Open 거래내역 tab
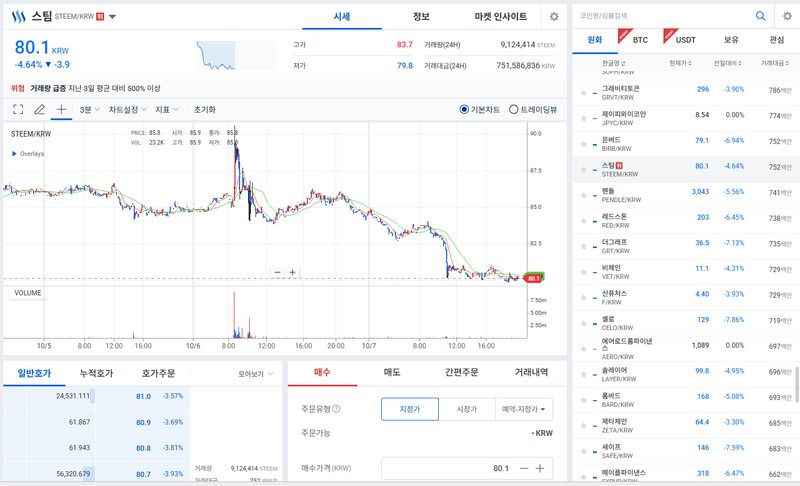 click(x=531, y=372)
